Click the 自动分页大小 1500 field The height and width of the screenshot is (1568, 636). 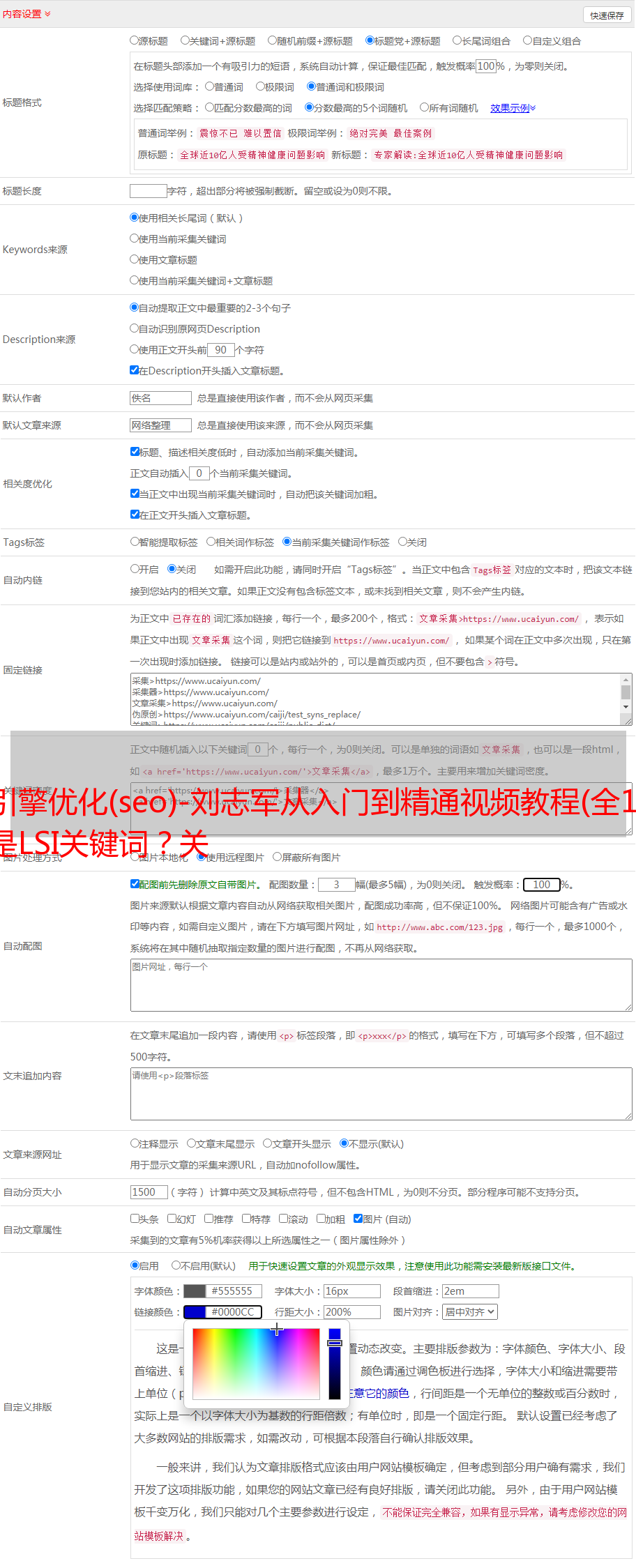(x=149, y=1192)
